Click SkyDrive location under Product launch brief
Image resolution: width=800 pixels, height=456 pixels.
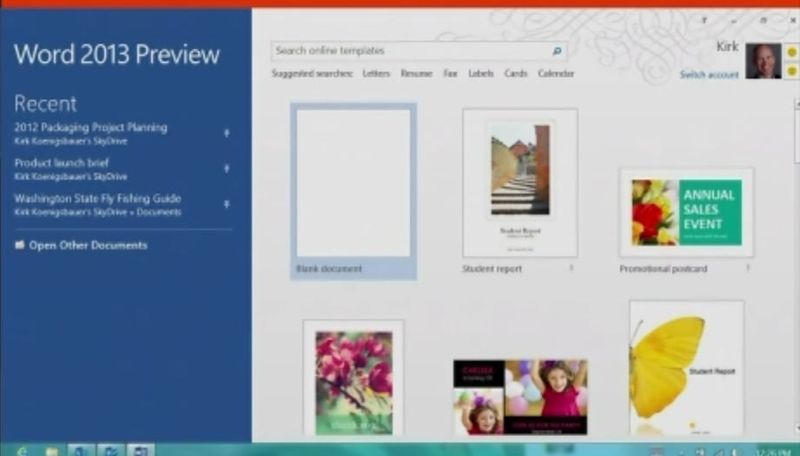coord(70,176)
